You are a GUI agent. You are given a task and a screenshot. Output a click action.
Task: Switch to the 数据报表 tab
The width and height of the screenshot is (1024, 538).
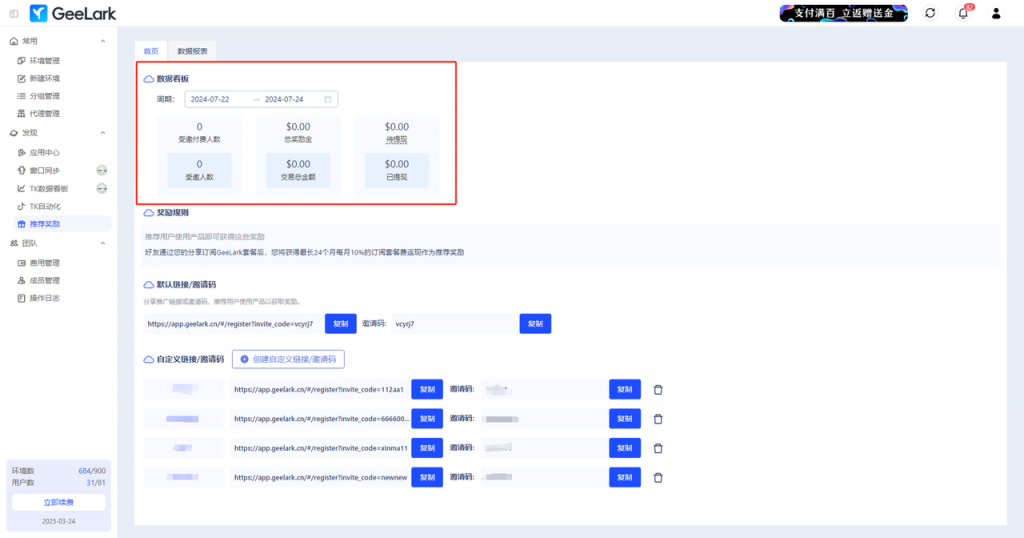click(x=190, y=50)
